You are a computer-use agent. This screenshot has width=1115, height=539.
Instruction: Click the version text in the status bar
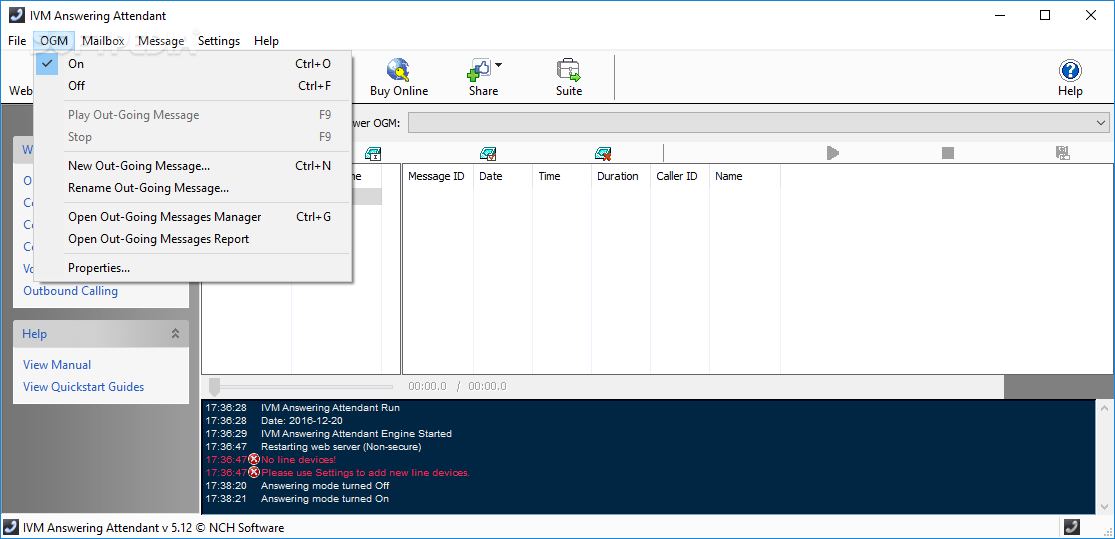tap(154, 528)
